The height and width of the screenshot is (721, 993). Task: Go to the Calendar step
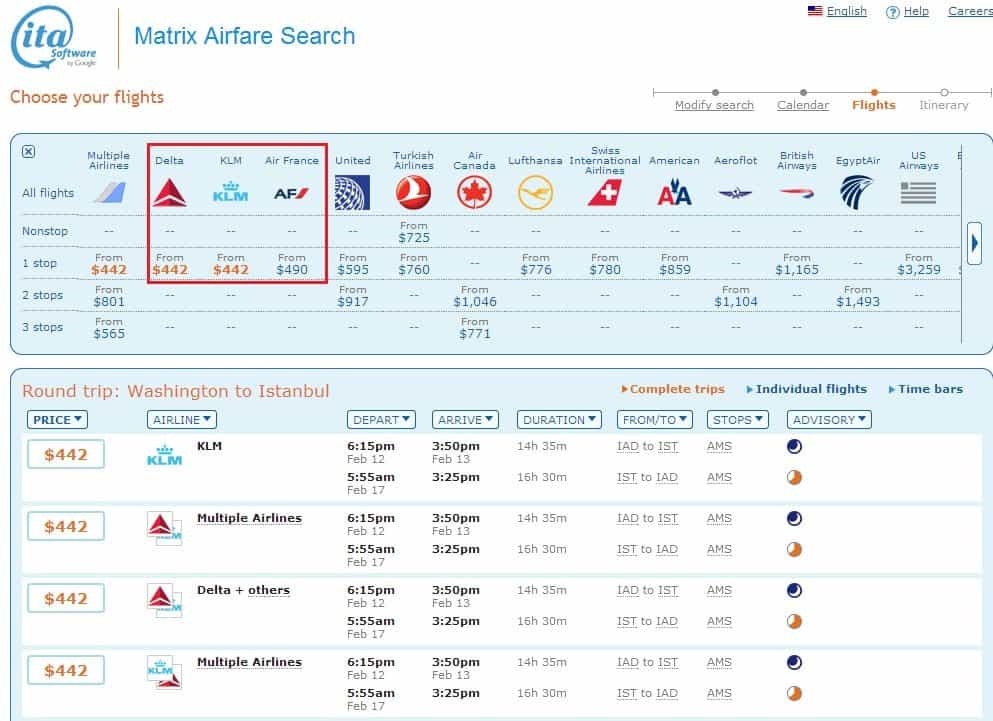click(803, 105)
